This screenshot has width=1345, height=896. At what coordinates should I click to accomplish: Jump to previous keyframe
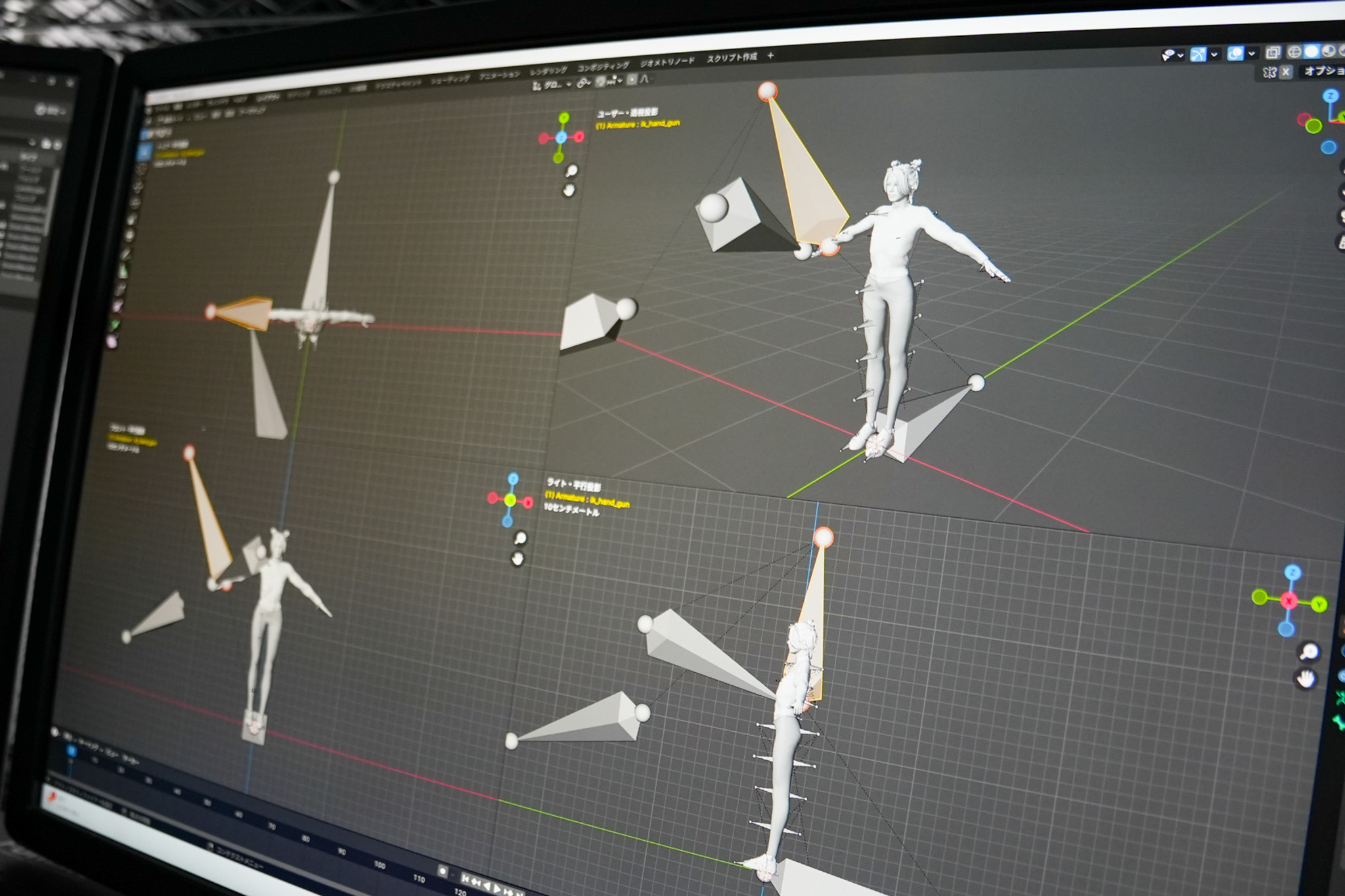point(476,881)
